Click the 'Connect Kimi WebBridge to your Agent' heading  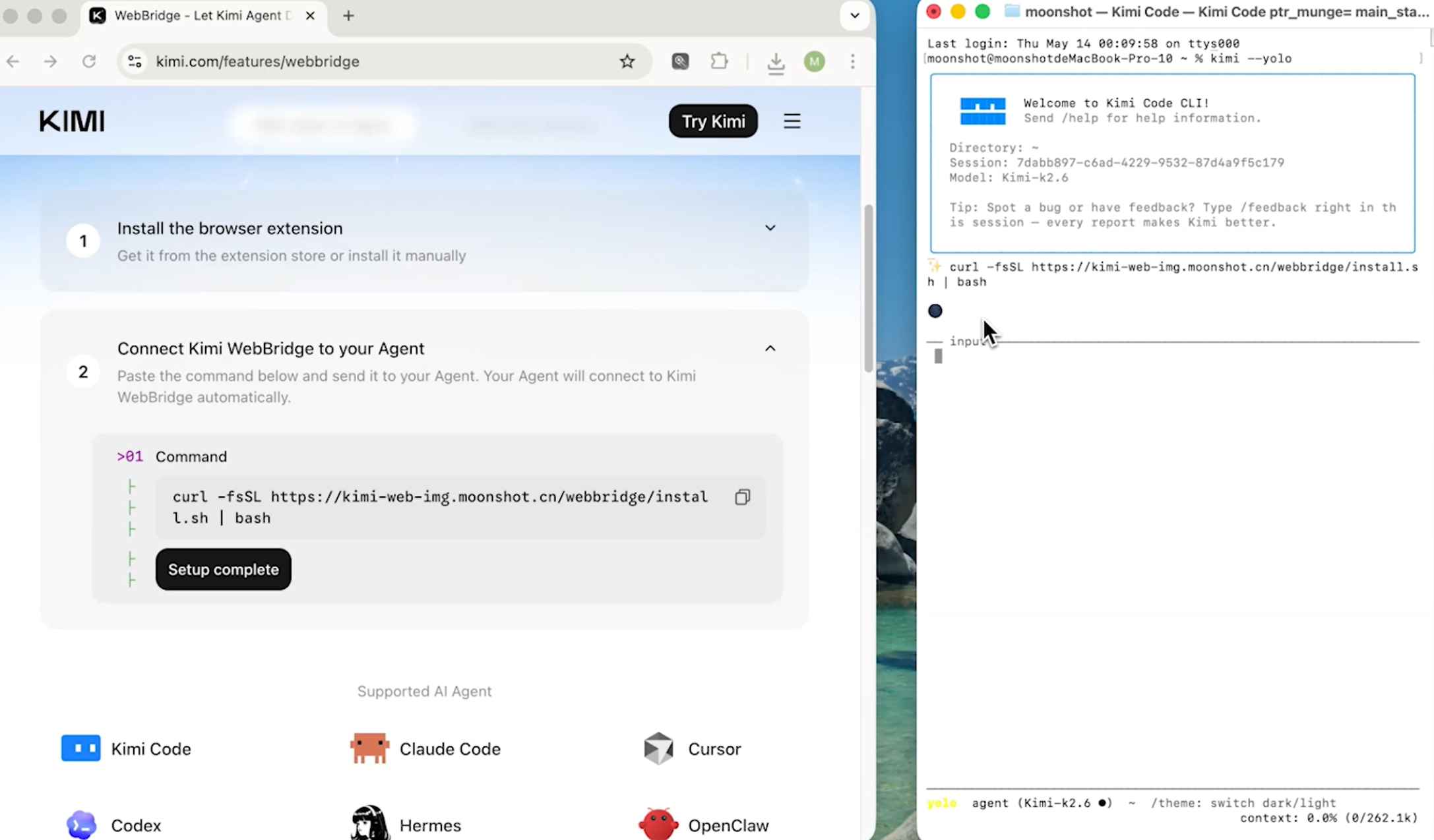point(271,348)
